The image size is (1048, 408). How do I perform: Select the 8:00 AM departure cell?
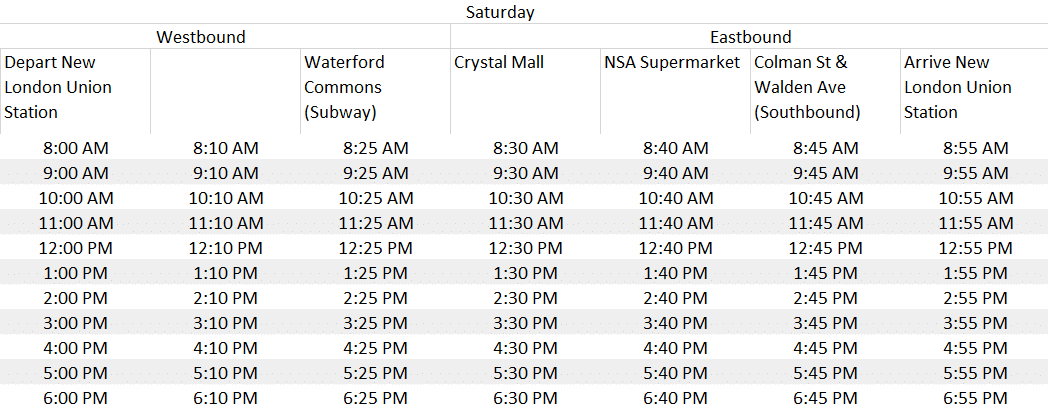coord(75,147)
